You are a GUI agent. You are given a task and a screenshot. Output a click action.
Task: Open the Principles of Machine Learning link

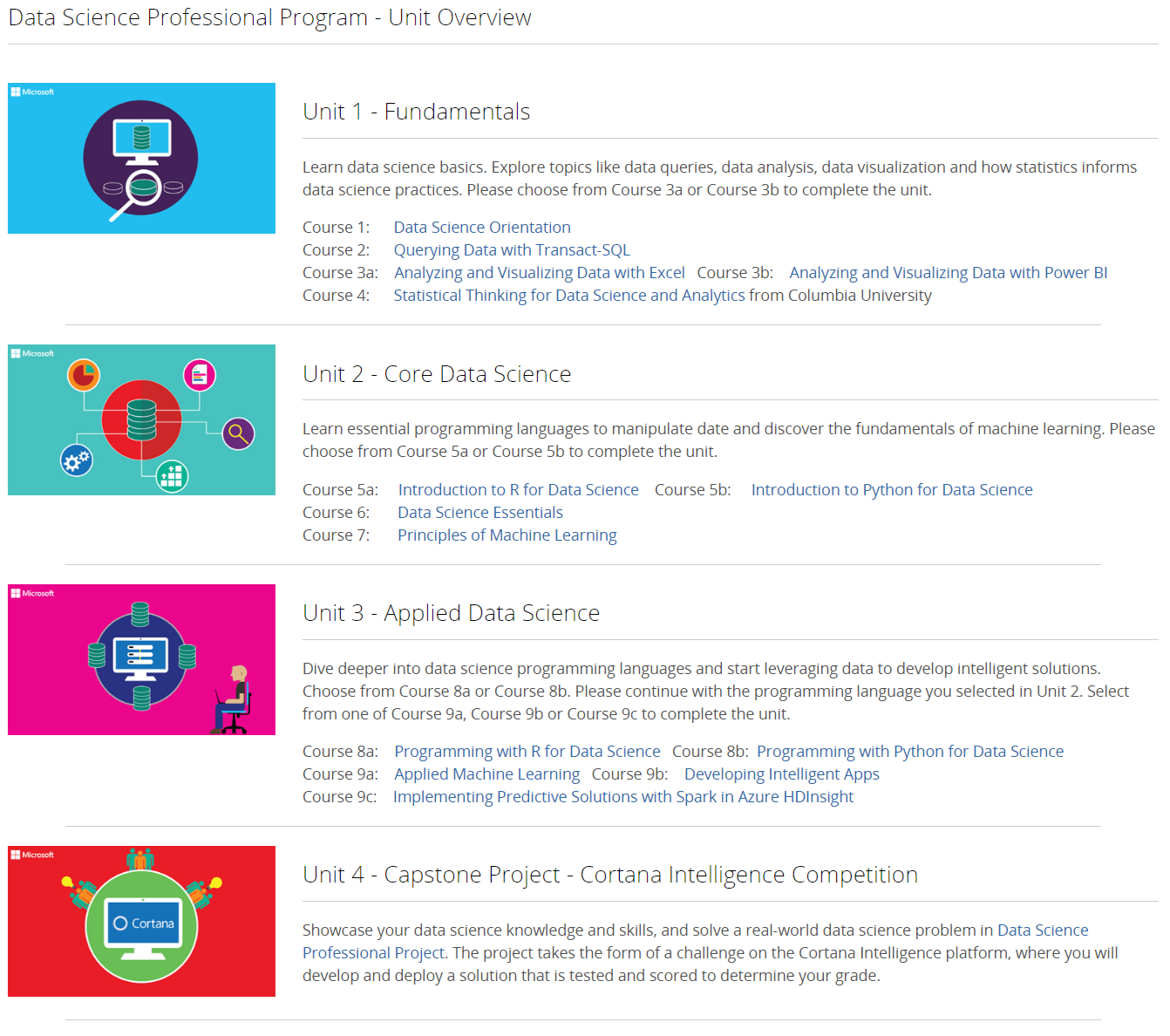click(x=507, y=535)
